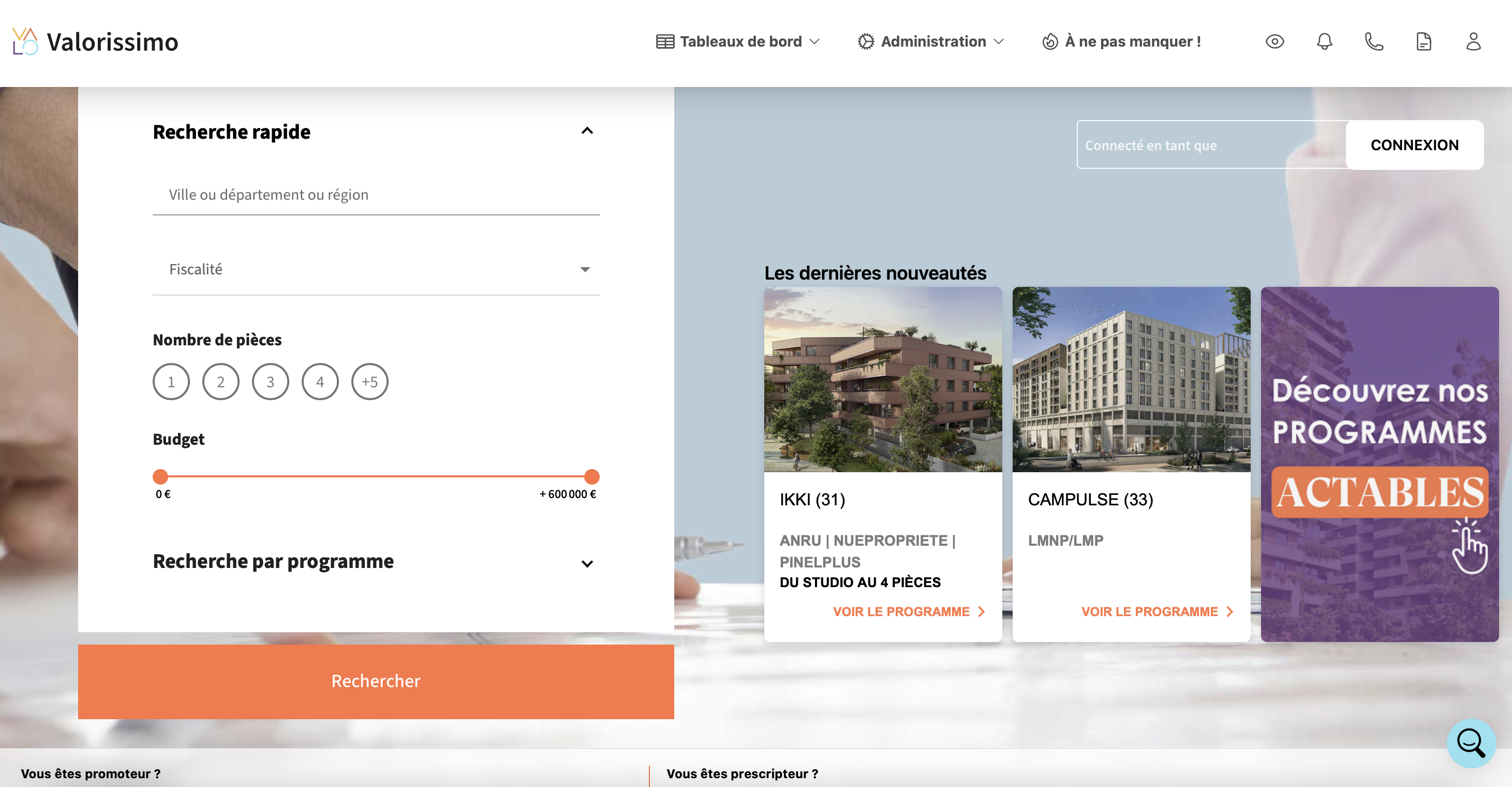Collapse the Recherche rapide section

(586, 130)
